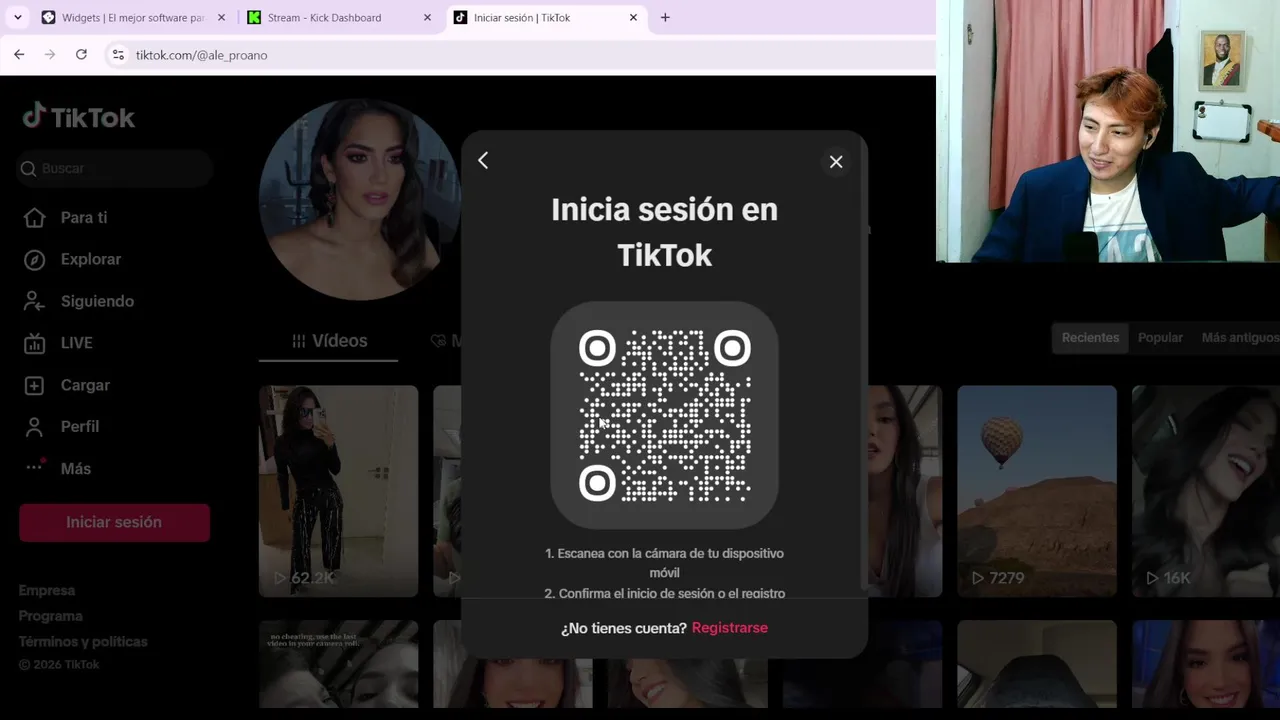
Task: Select the Popular sort option
Action: [x=1160, y=338]
